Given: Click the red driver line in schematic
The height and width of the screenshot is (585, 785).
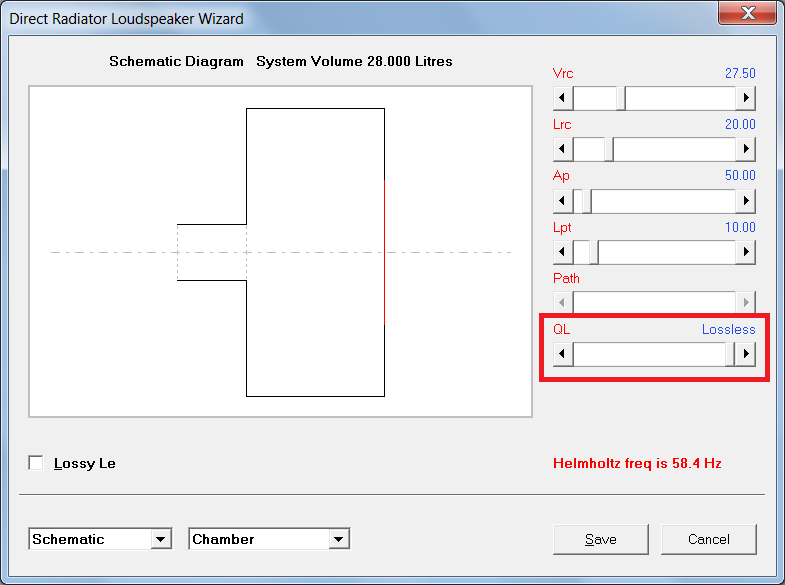Looking at the screenshot, I should coord(384,252).
